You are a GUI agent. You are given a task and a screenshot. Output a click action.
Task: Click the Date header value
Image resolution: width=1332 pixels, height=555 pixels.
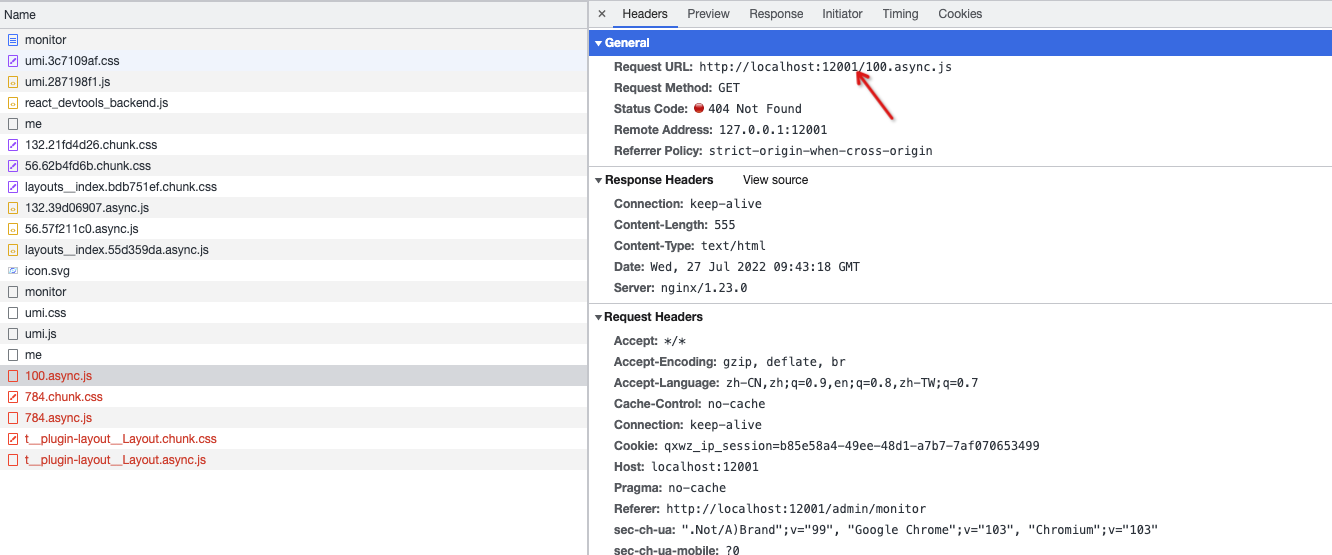[755, 267]
